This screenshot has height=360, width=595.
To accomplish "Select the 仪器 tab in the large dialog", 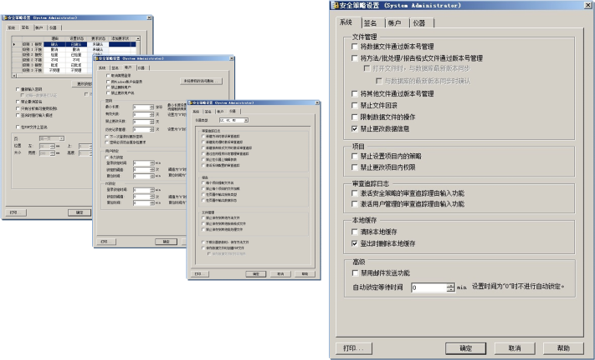I will [419, 23].
